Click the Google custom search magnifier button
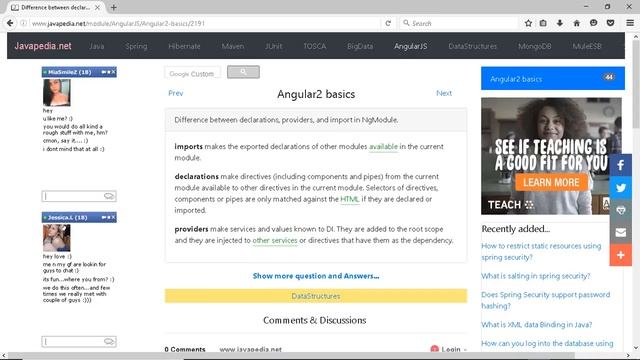Screen dimensions: 640x360 click(x=243, y=72)
